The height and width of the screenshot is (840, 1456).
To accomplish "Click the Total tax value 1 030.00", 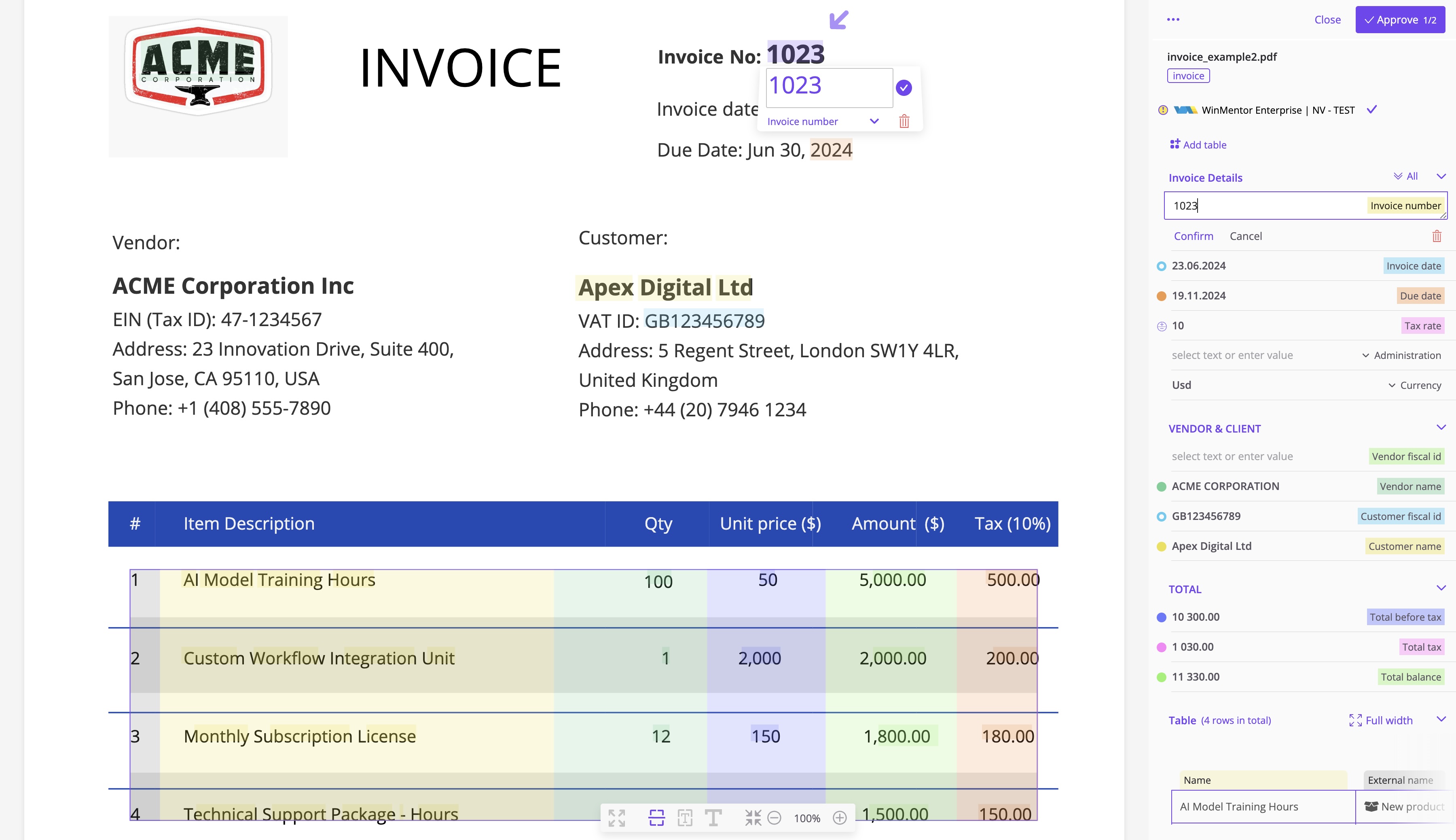I will (x=1192, y=647).
